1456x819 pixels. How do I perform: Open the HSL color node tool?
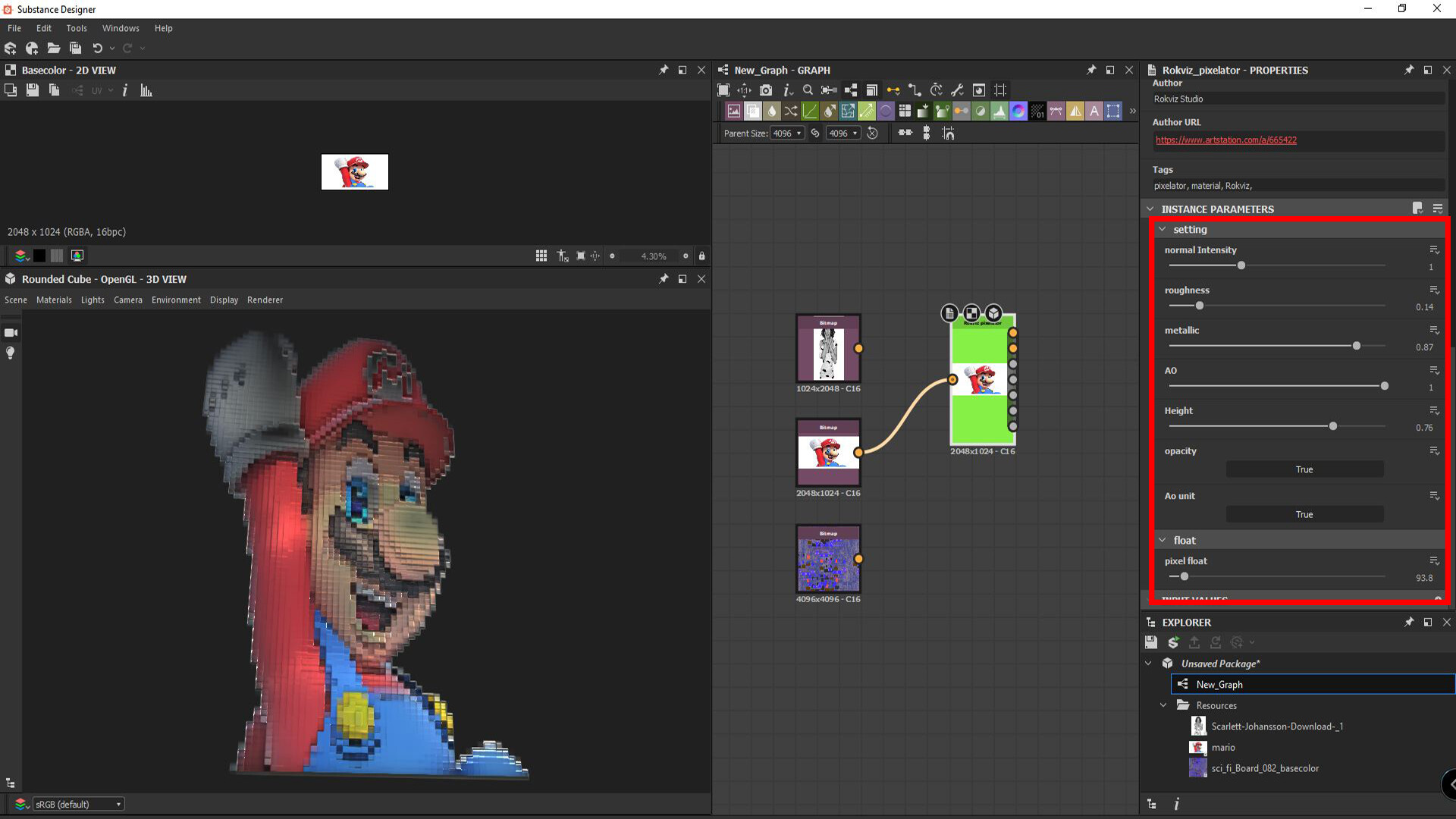click(1019, 111)
